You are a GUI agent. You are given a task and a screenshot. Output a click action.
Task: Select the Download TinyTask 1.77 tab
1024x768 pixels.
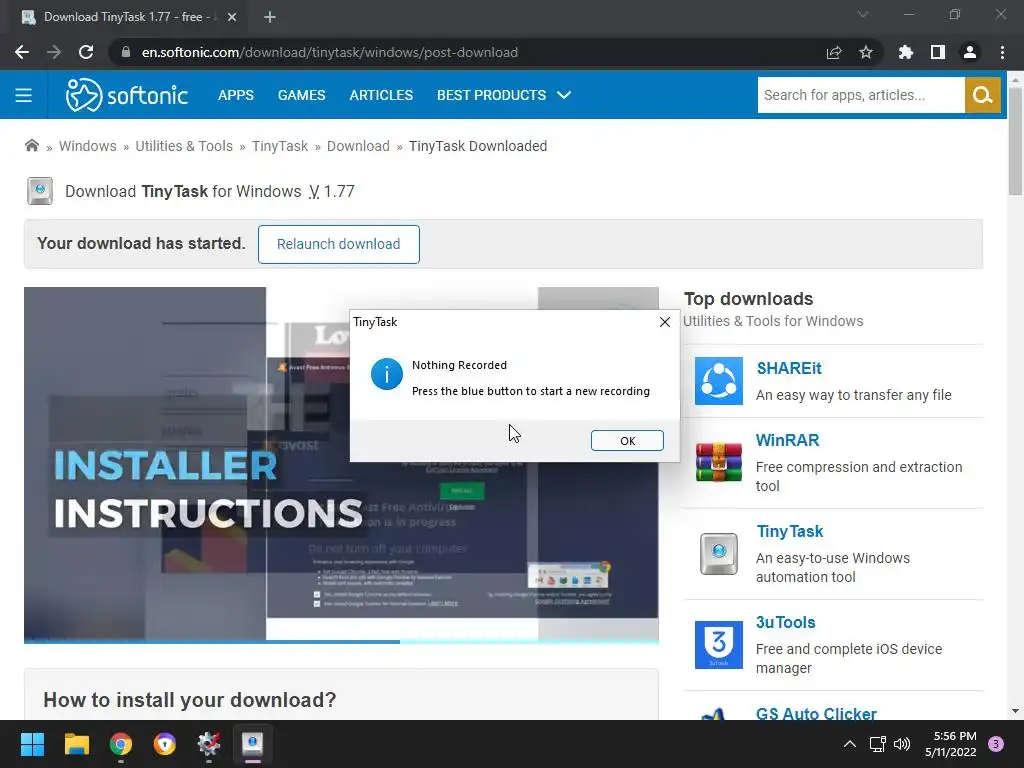coord(127,17)
